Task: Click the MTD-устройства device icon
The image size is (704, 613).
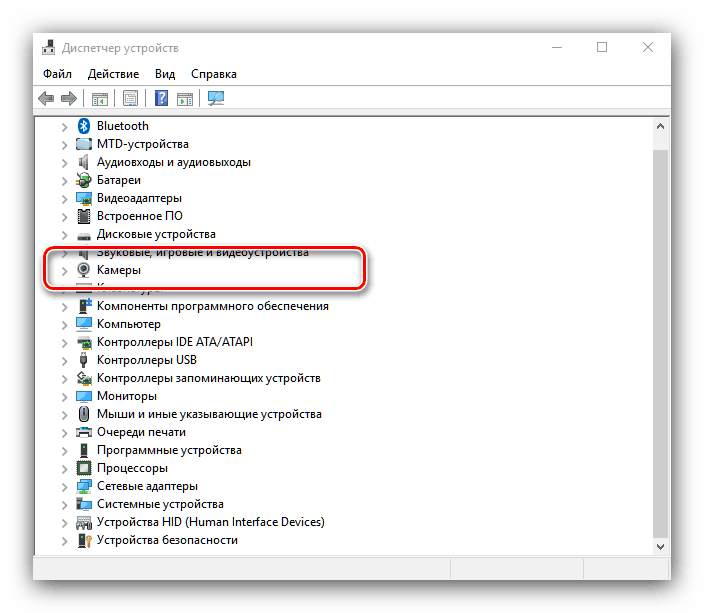Action: (84, 144)
